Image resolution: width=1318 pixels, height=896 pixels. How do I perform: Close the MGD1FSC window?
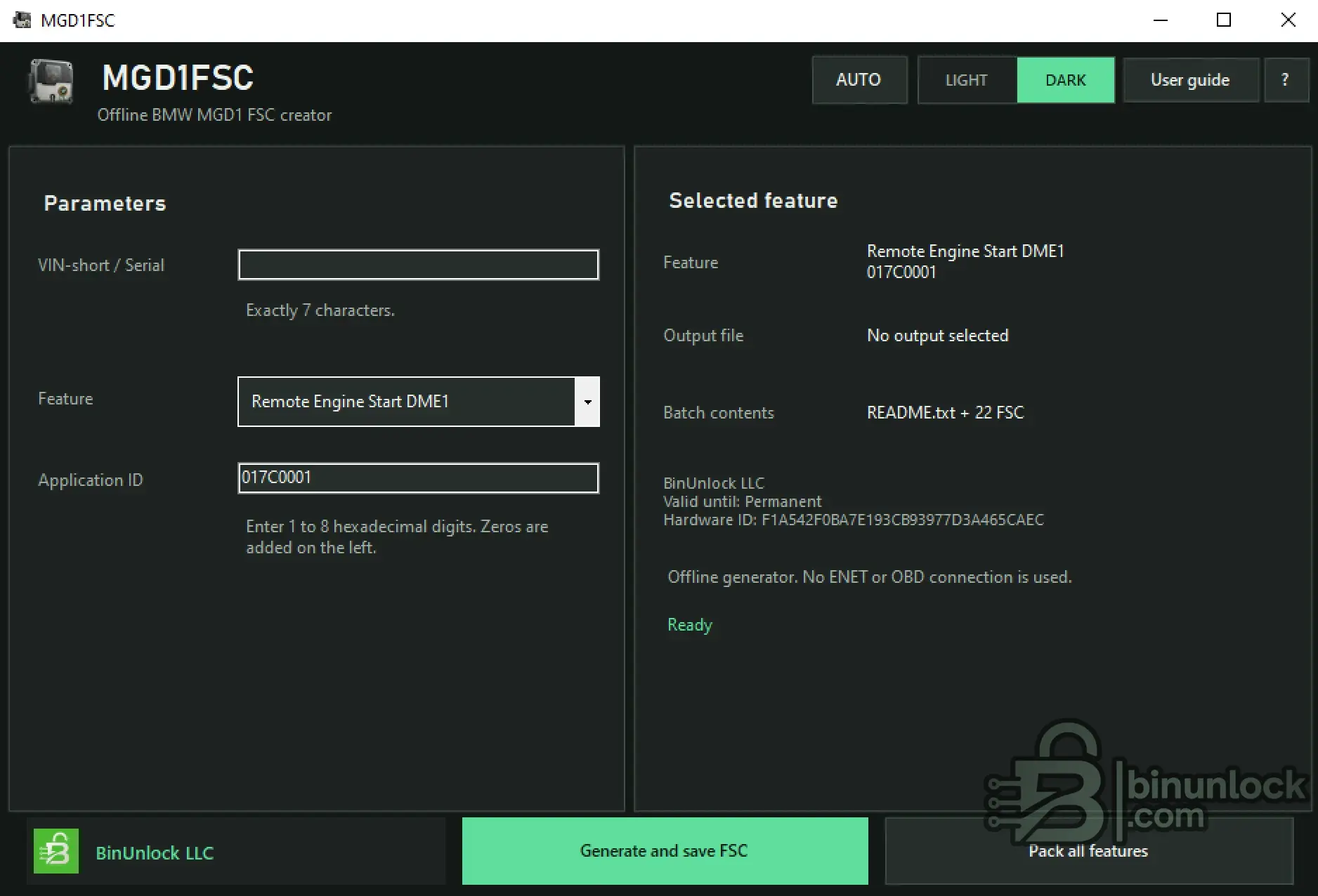coord(1288,20)
